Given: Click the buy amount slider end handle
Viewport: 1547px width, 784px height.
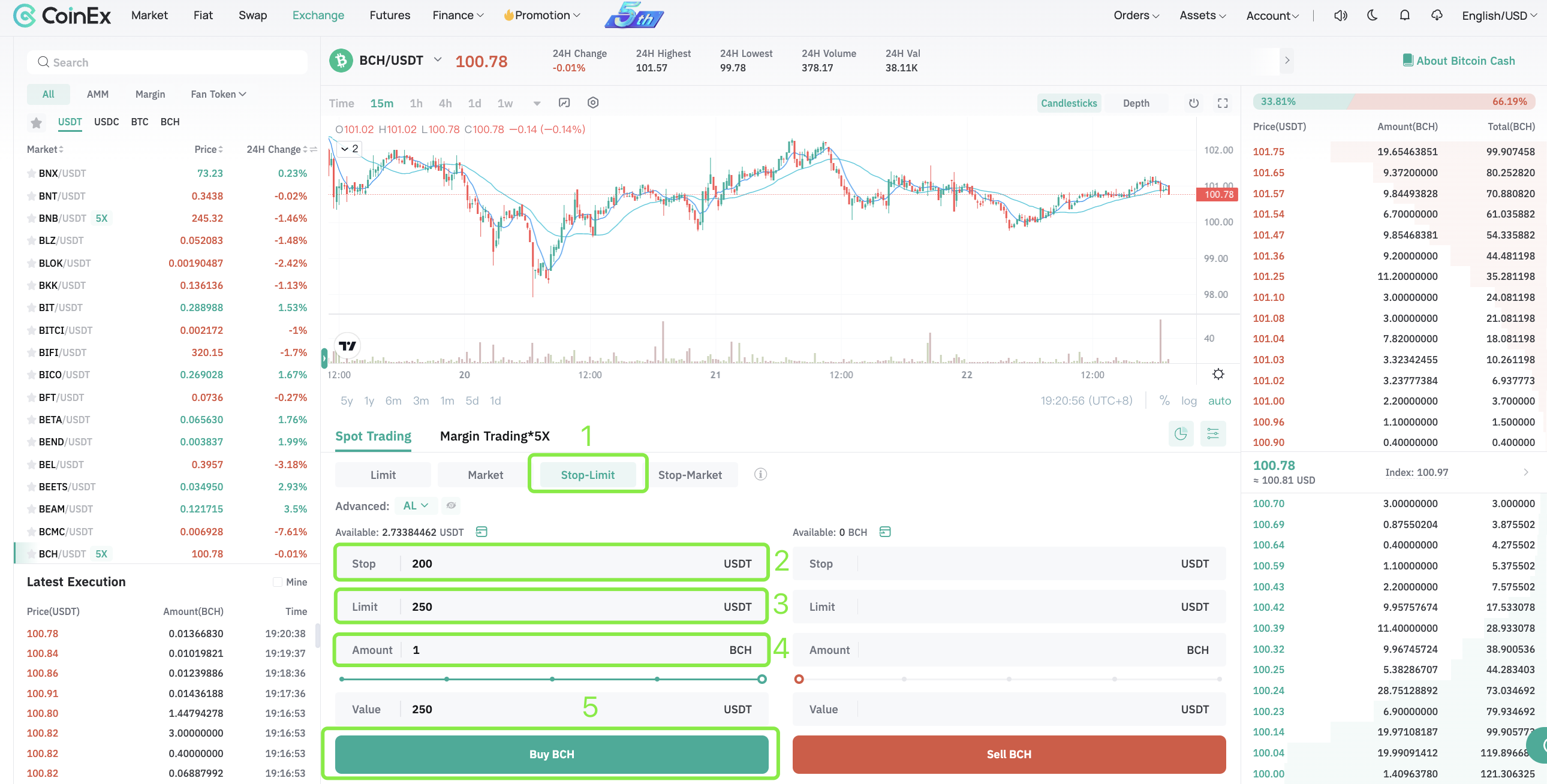Looking at the screenshot, I should pos(762,680).
